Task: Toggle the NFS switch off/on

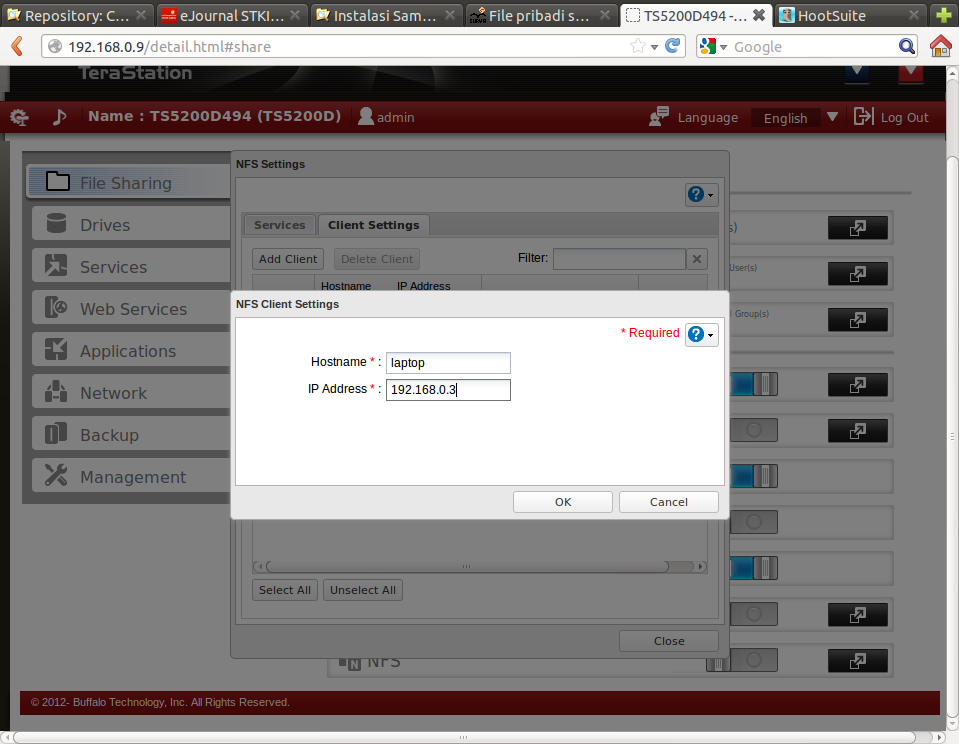Action: (742, 660)
